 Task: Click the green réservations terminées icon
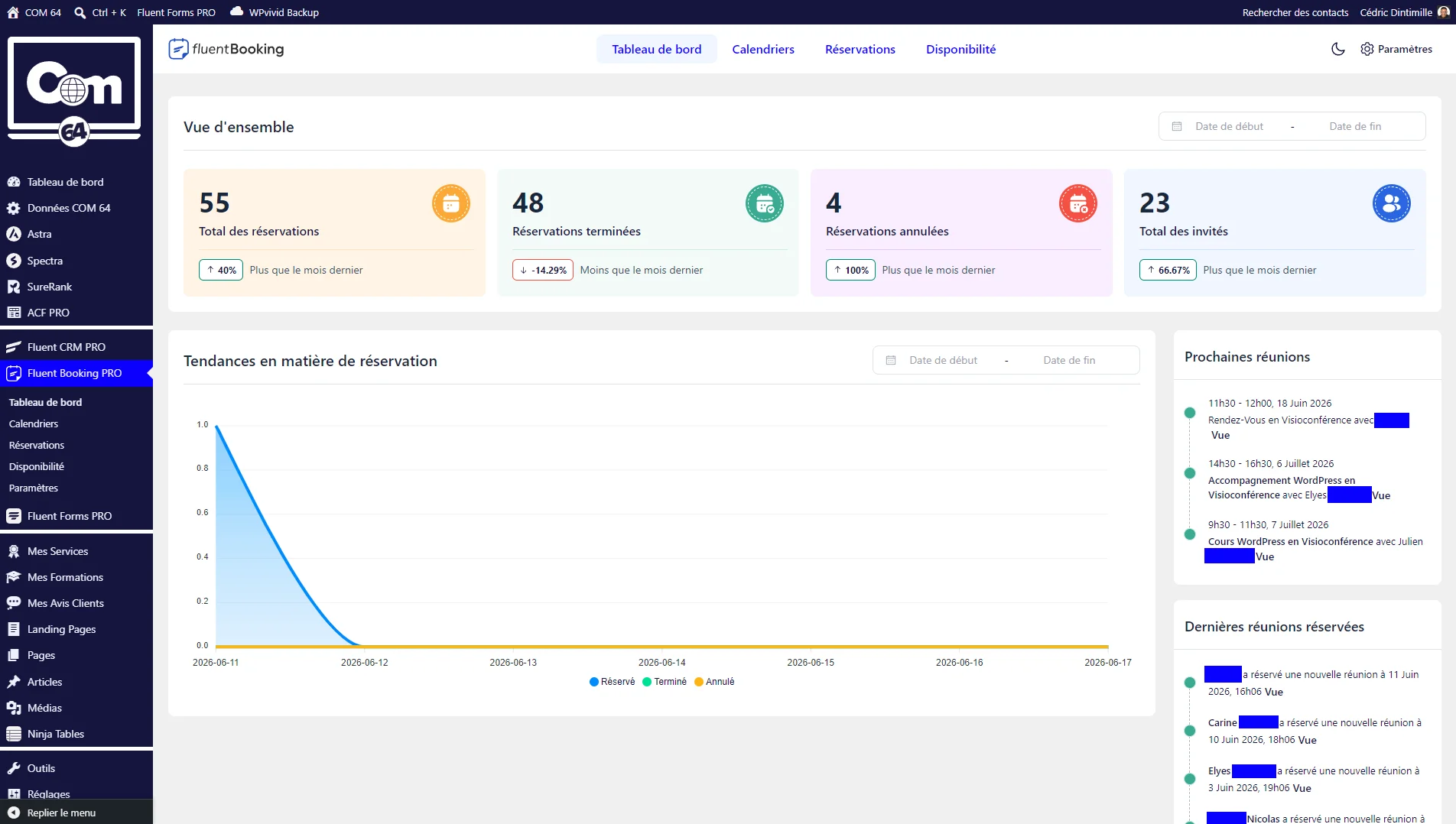(x=765, y=203)
